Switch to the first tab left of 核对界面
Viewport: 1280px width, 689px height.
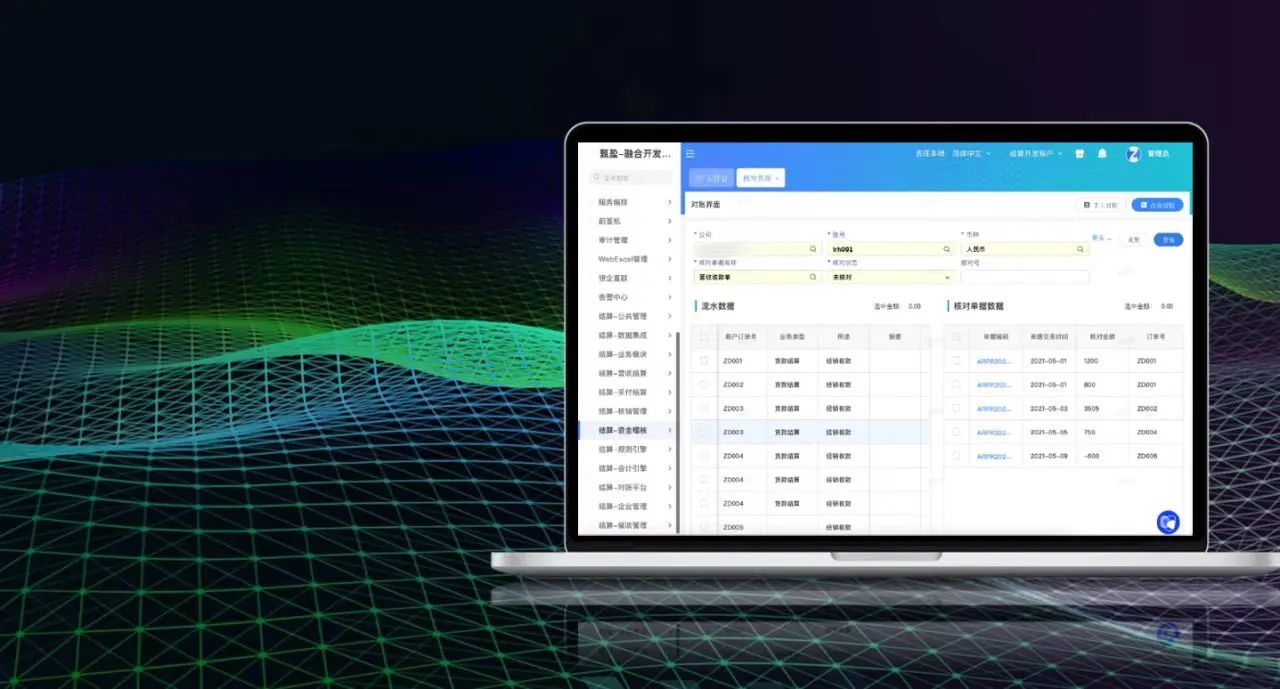tap(711, 178)
